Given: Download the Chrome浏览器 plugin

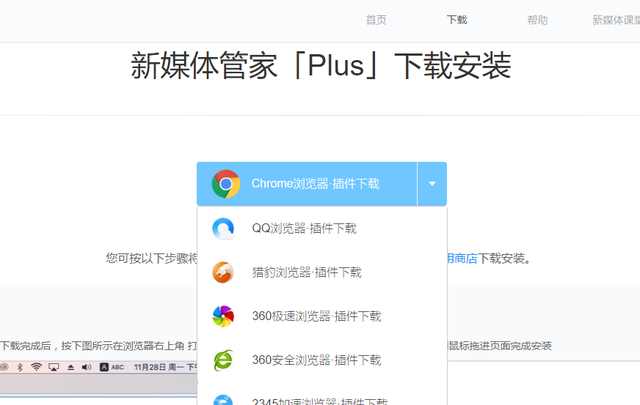Looking at the screenshot, I should point(307,184).
